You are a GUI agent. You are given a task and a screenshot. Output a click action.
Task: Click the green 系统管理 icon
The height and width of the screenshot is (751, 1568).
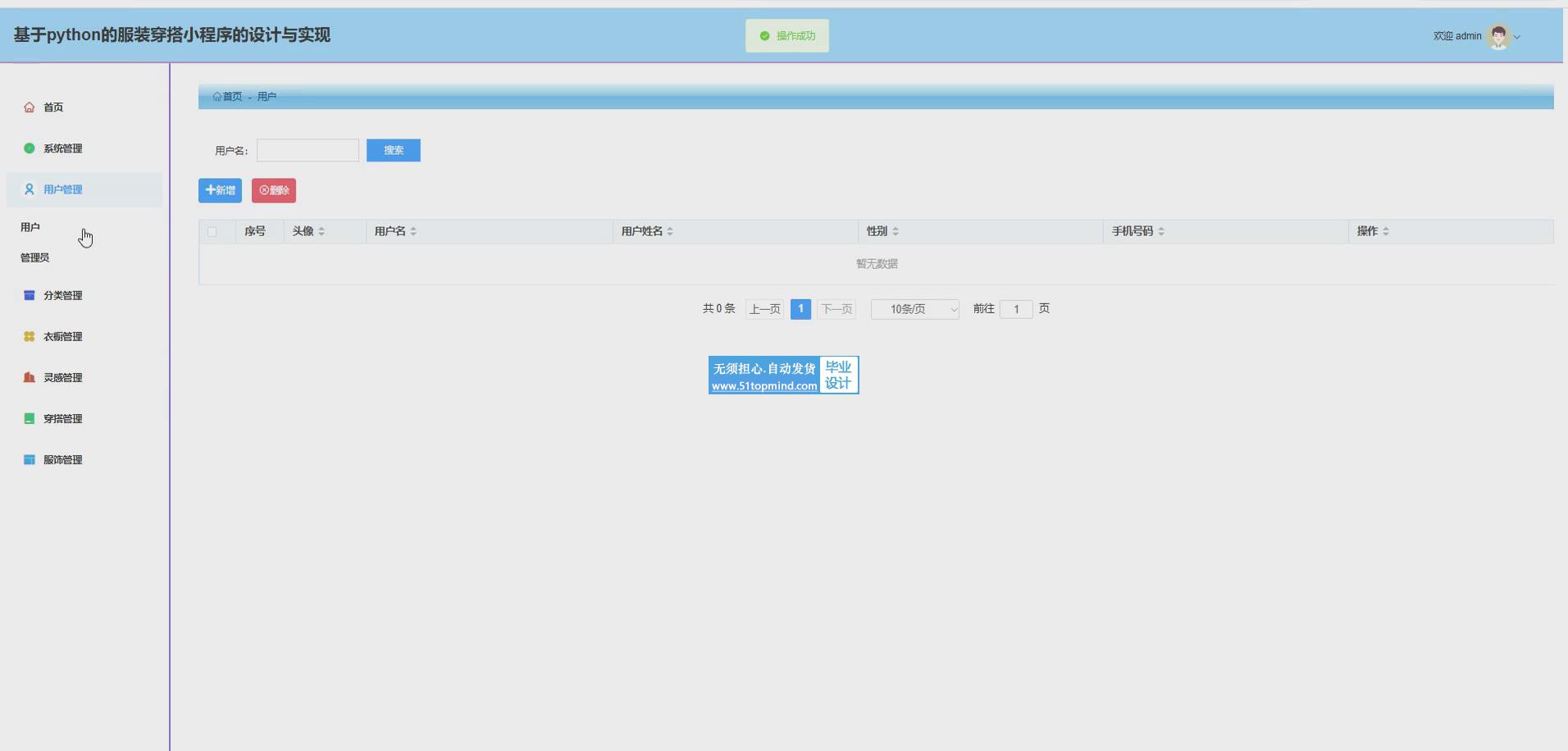pyautogui.click(x=30, y=148)
